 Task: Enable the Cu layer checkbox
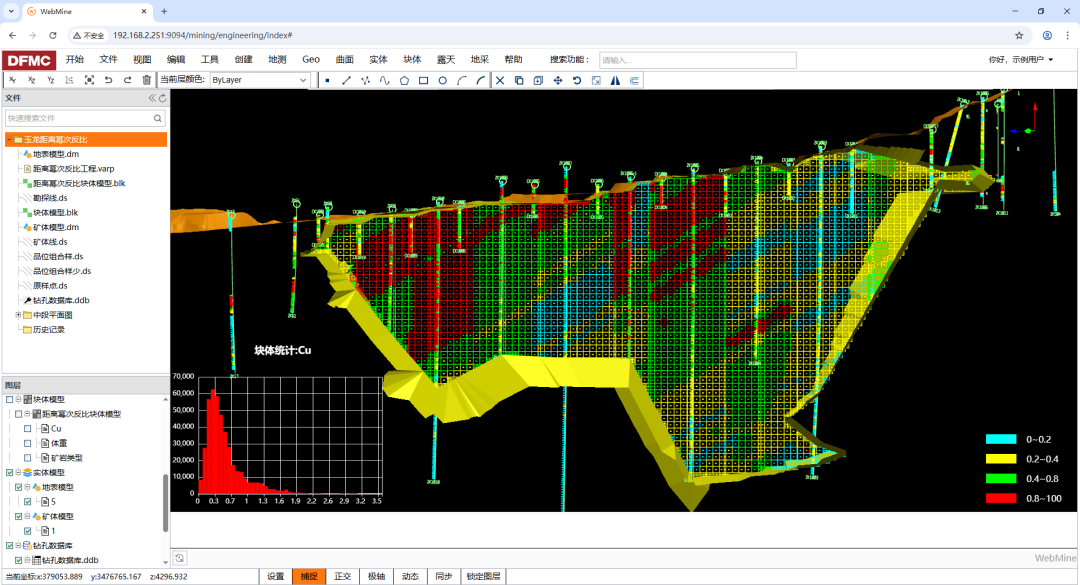(28, 428)
